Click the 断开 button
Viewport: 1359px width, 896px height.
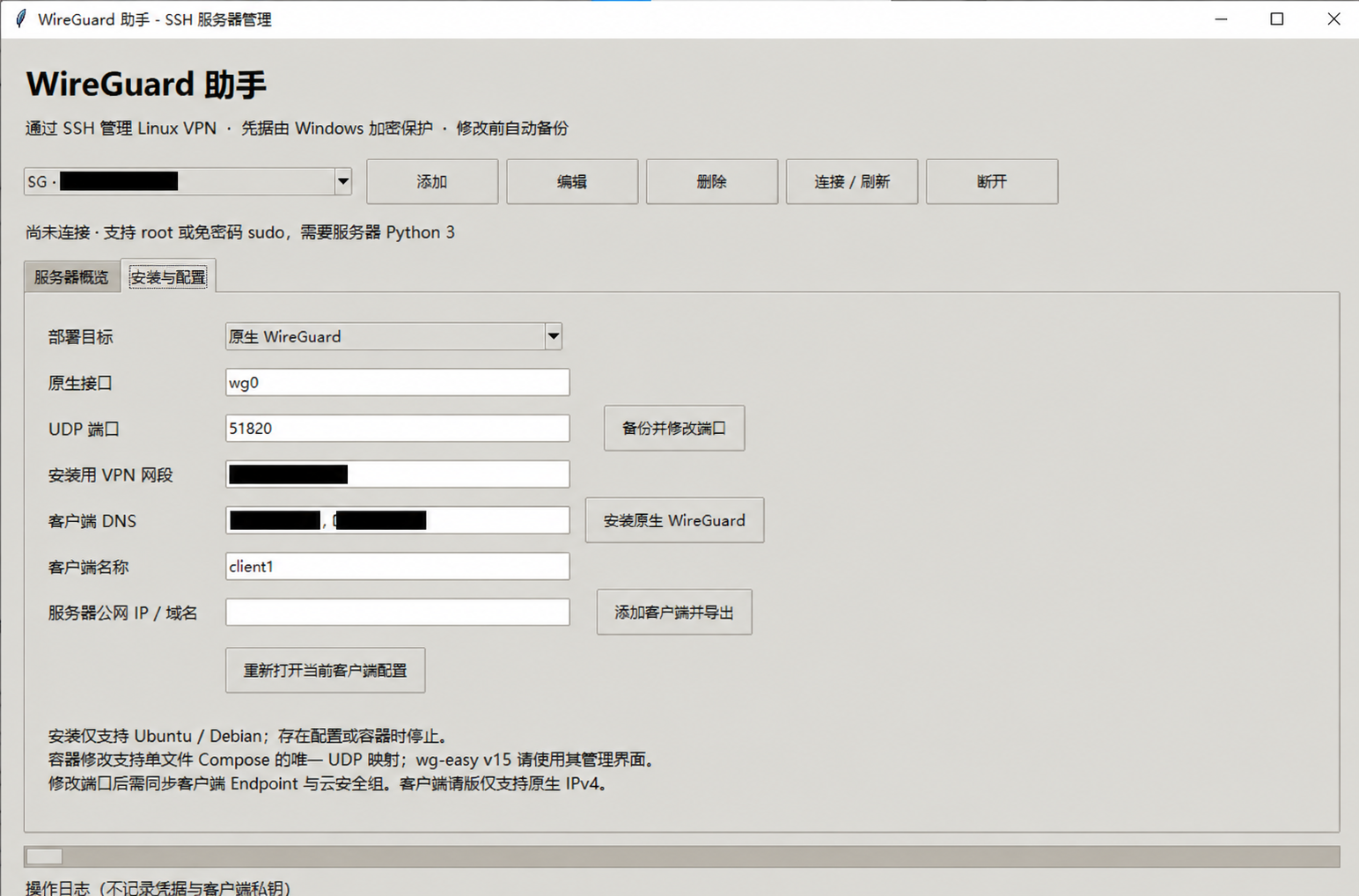[992, 181]
